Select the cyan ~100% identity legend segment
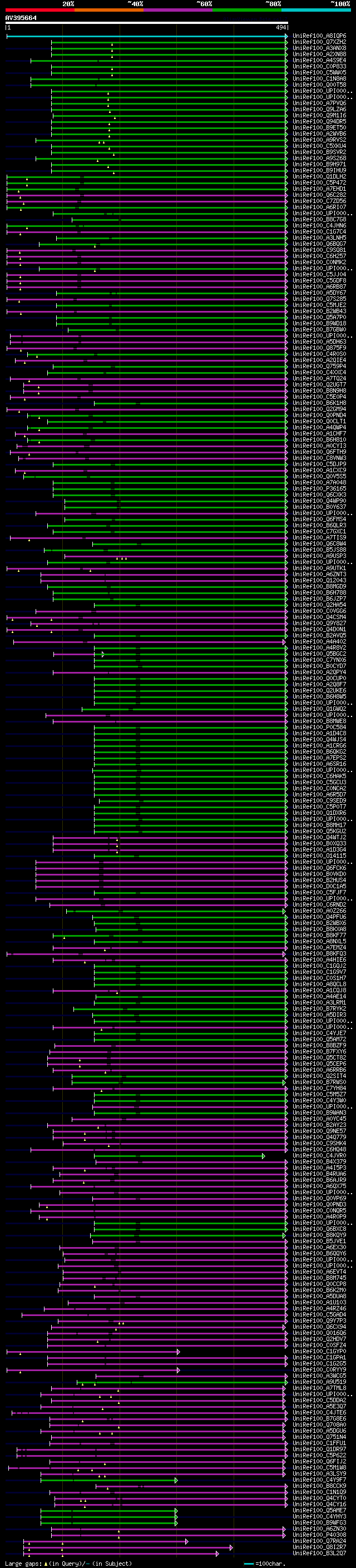This screenshot has height=1568, width=356. [x=316, y=10]
